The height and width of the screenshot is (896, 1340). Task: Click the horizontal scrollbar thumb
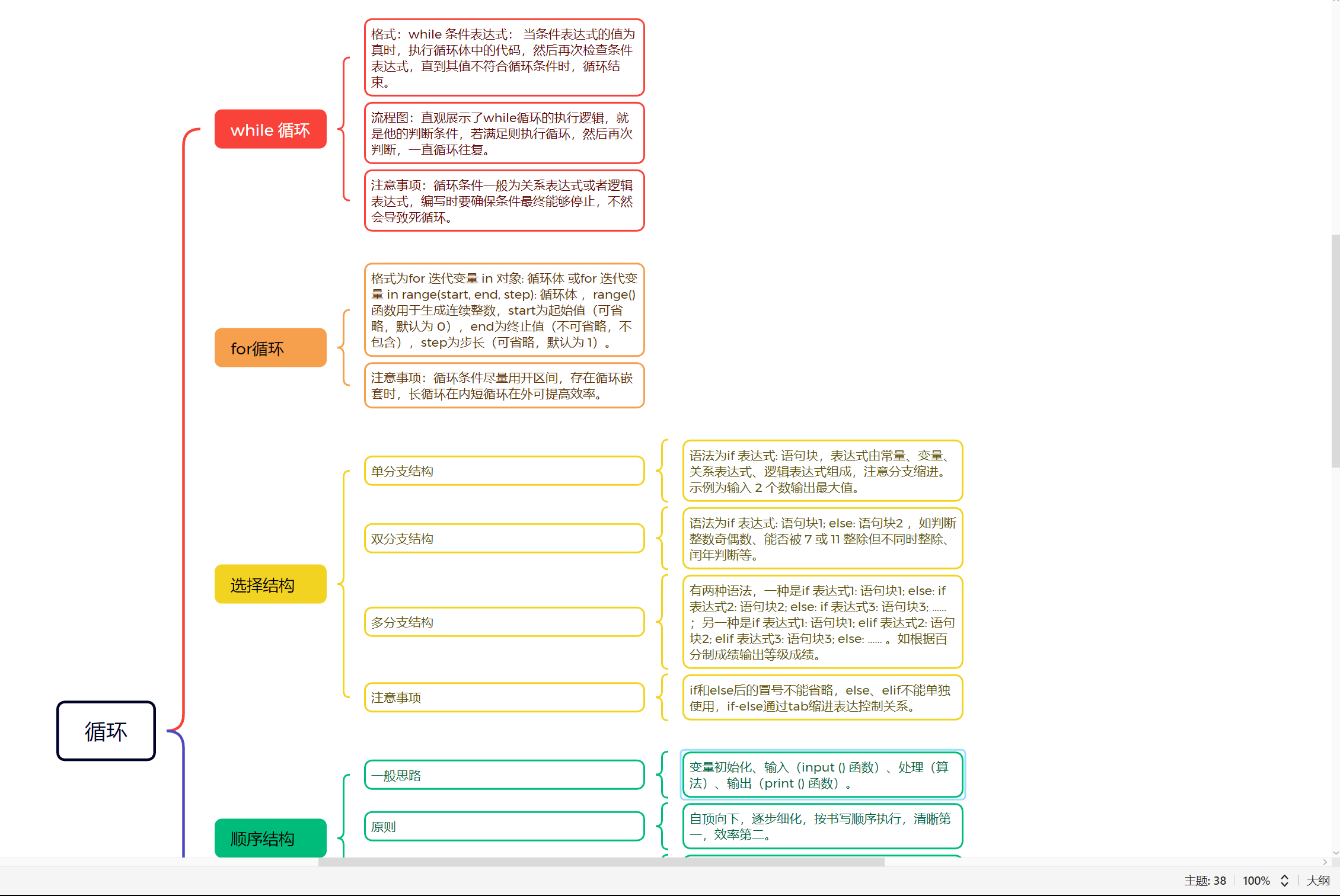click(x=601, y=862)
